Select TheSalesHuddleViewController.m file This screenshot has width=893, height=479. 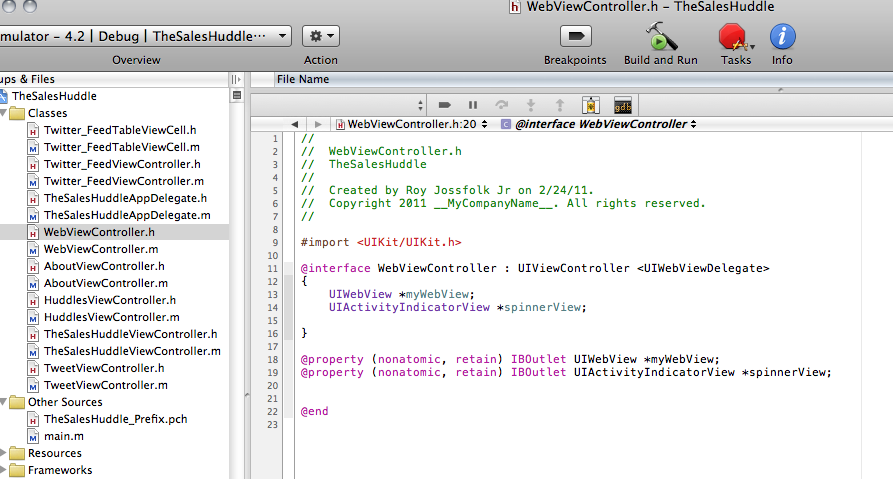[132, 352]
